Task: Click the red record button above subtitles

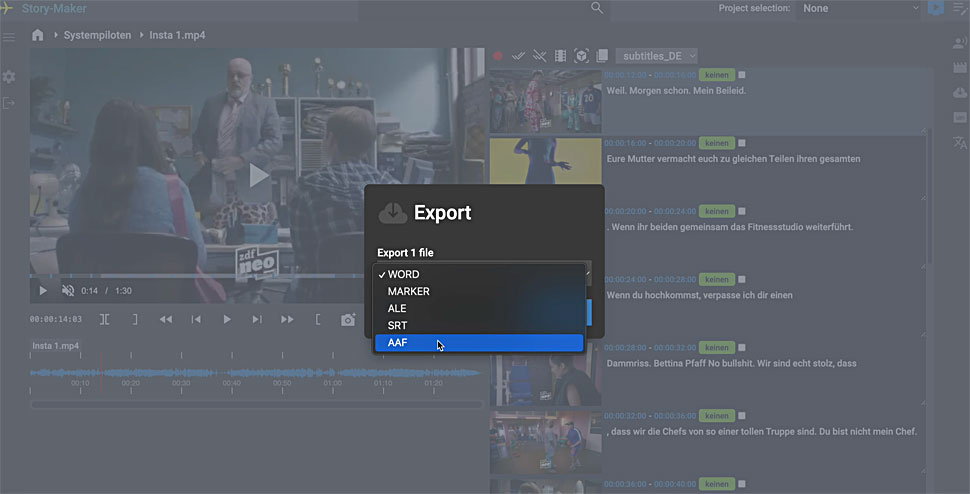Action: 498,56
